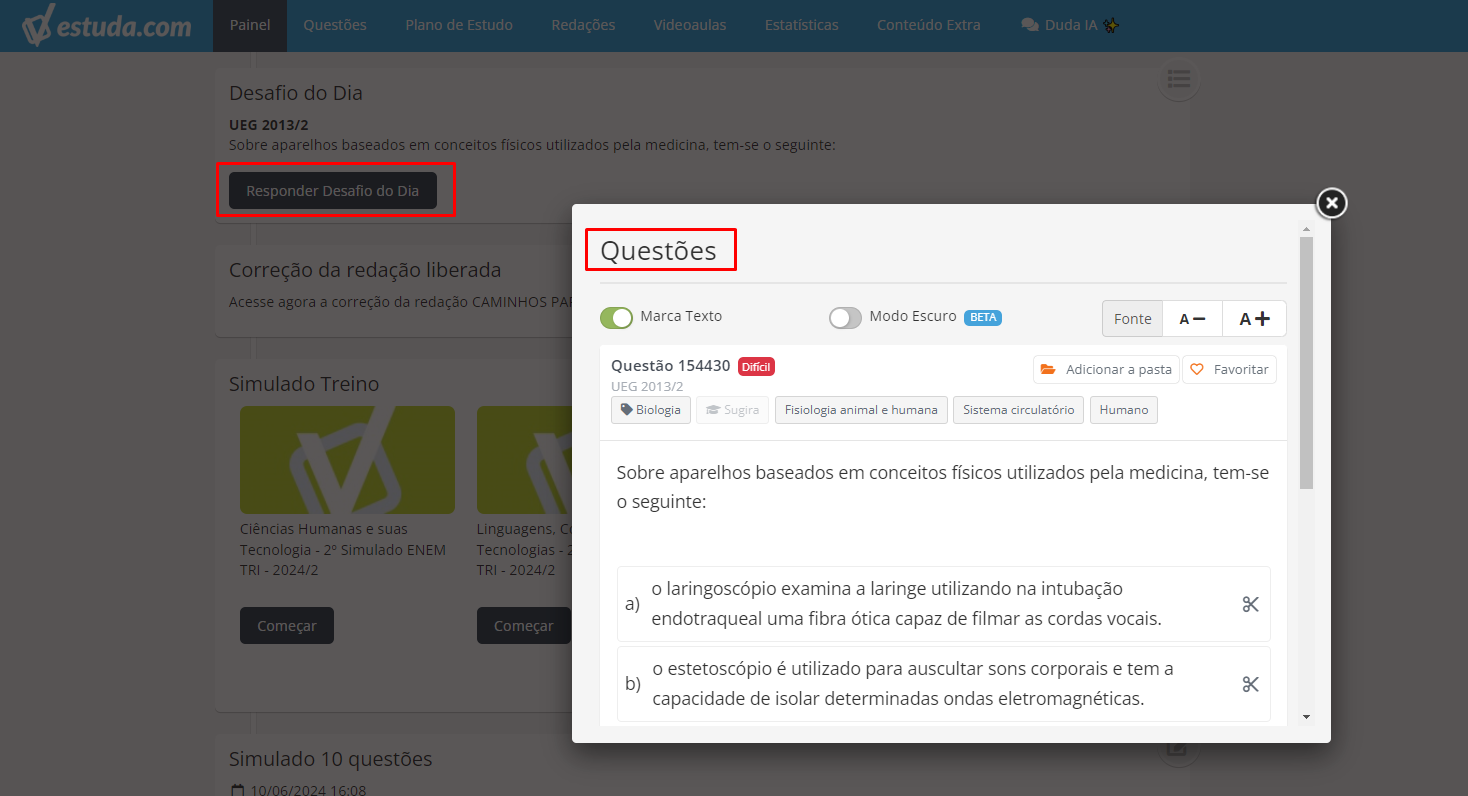Open Duda IA chat
This screenshot has width=1468, height=796.
pos(1070,25)
